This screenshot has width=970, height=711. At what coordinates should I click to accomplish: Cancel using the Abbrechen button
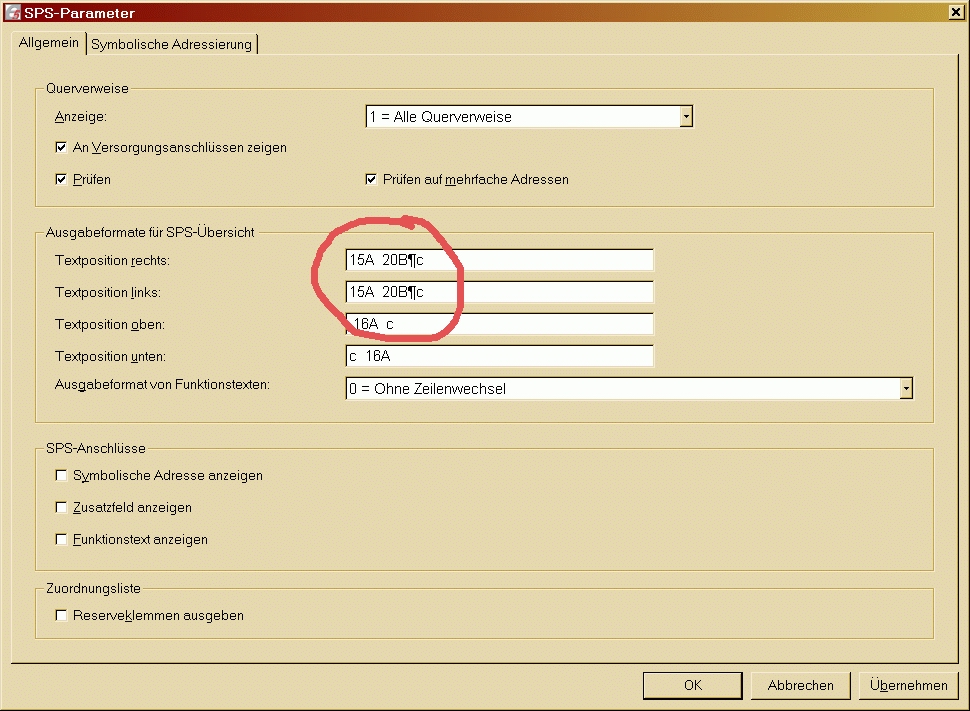(800, 686)
